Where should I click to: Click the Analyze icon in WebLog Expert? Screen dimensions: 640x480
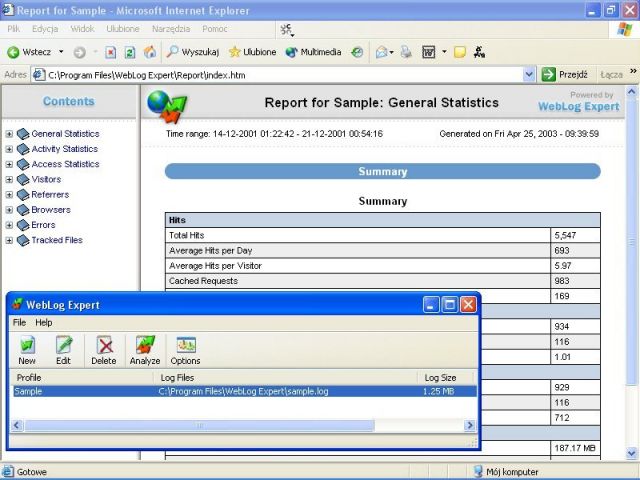[145, 346]
